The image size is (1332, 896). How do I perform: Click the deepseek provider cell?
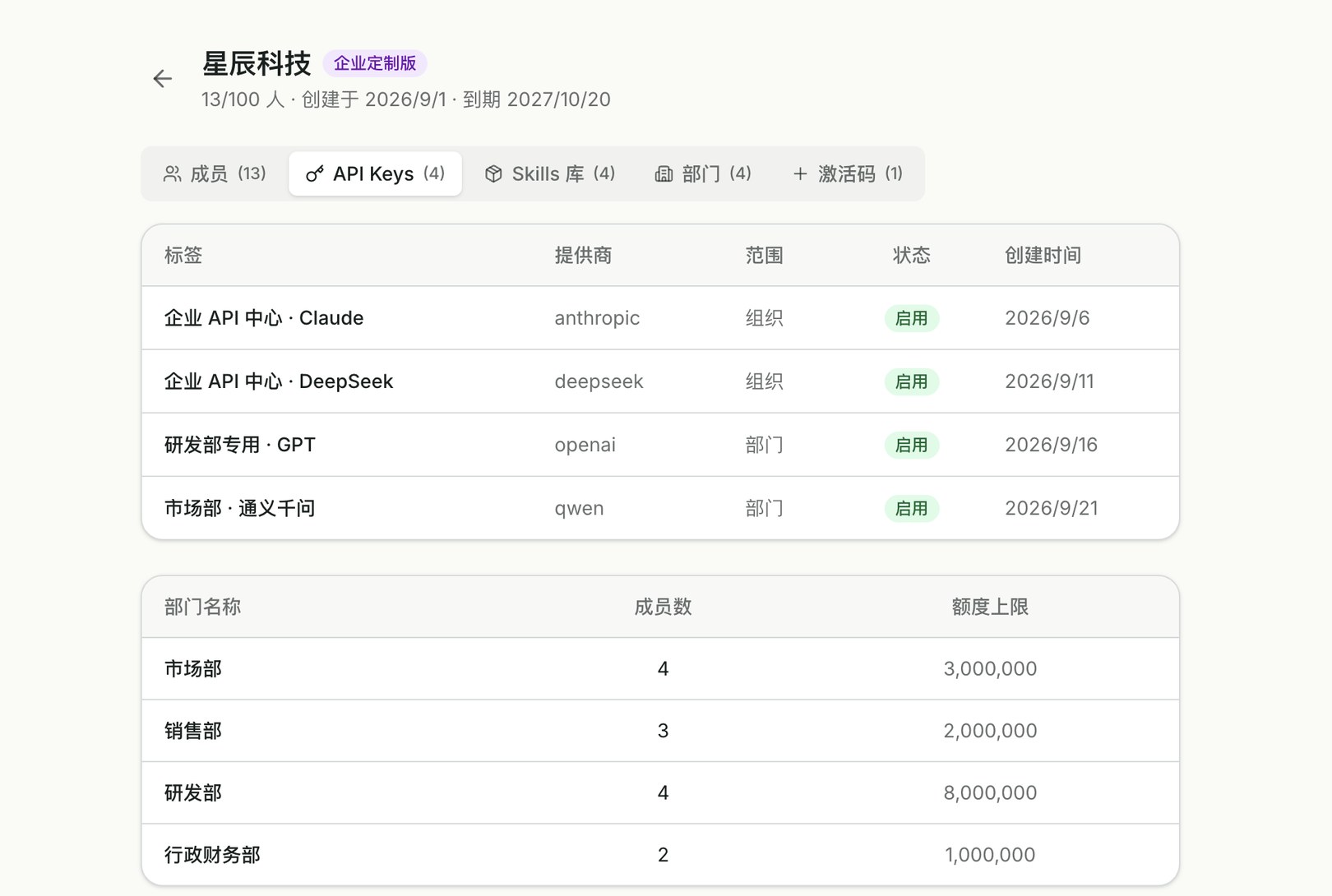(599, 381)
